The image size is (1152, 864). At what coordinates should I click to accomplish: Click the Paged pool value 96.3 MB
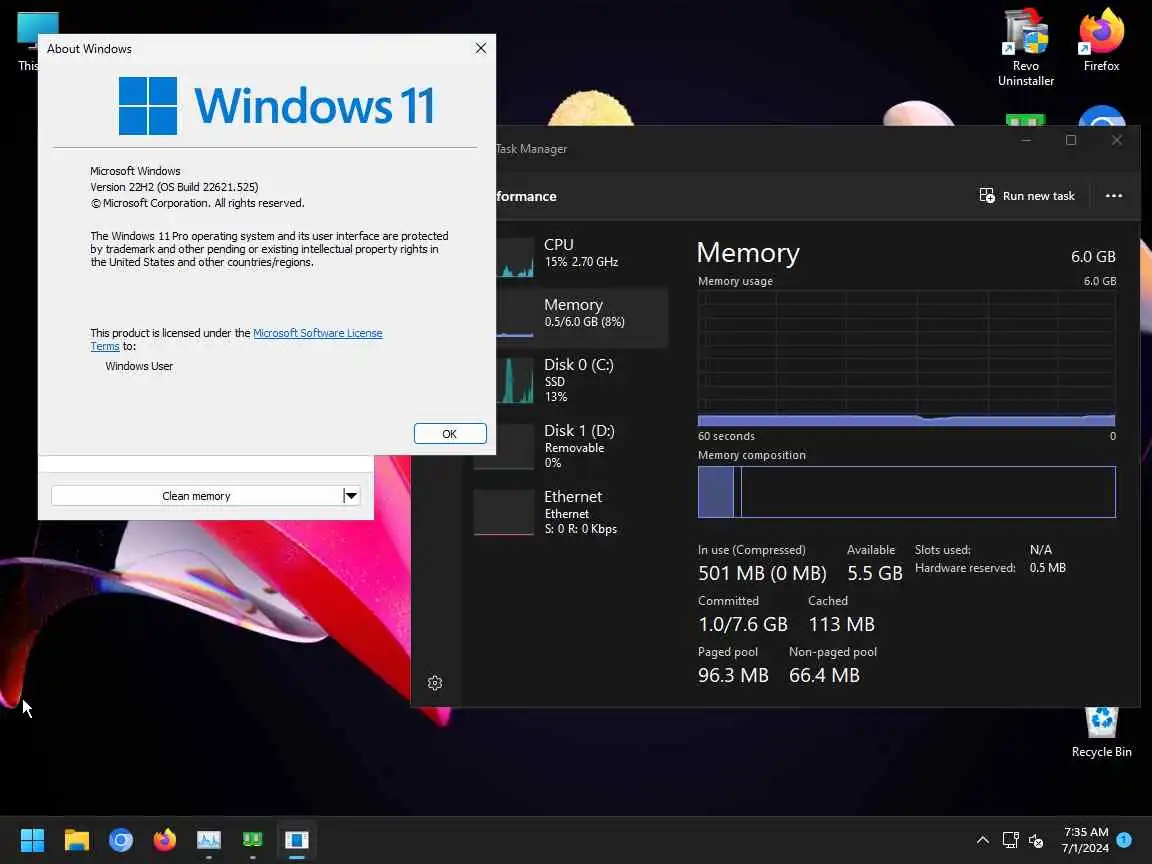[x=733, y=675]
